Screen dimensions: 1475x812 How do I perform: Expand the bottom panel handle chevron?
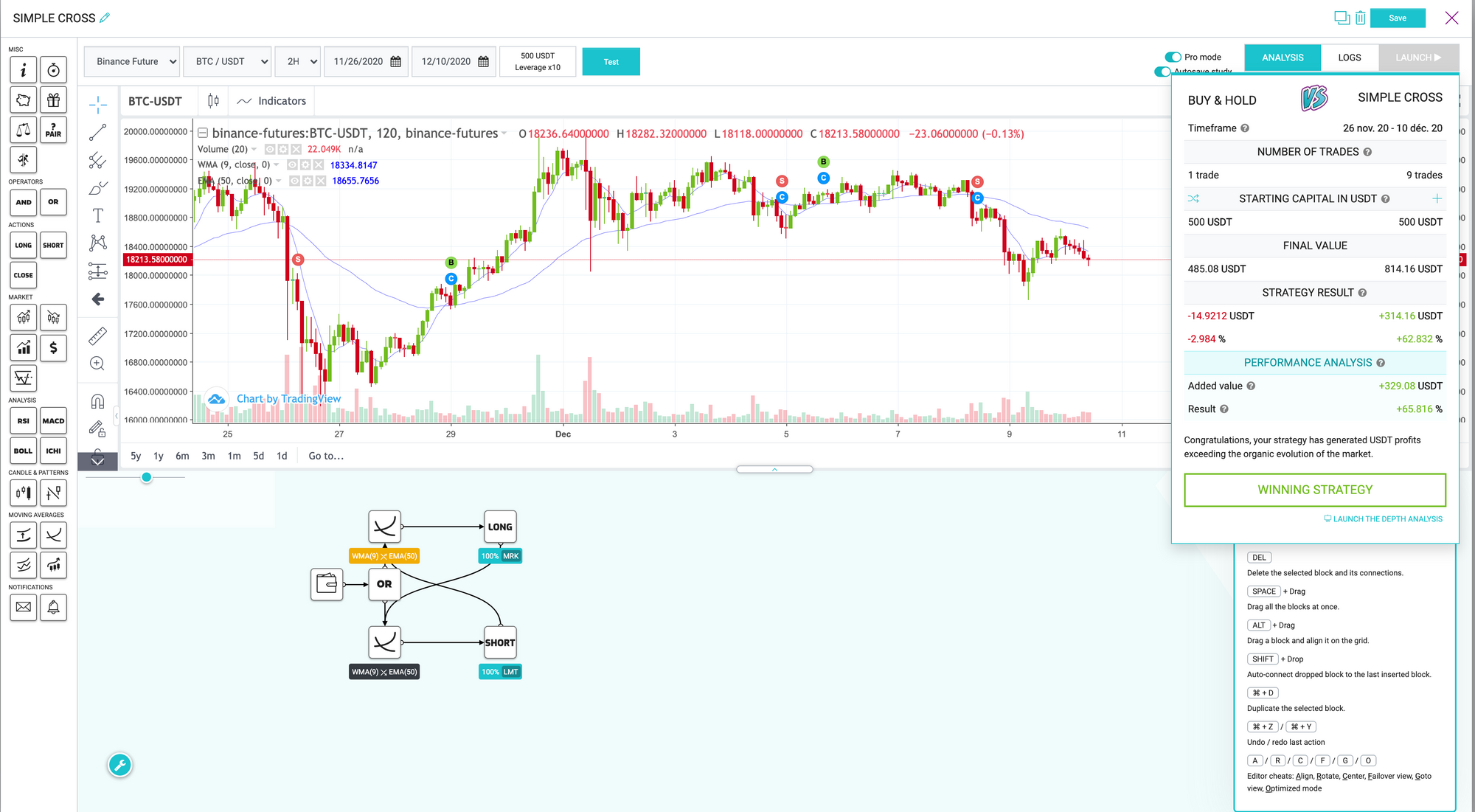[x=774, y=469]
